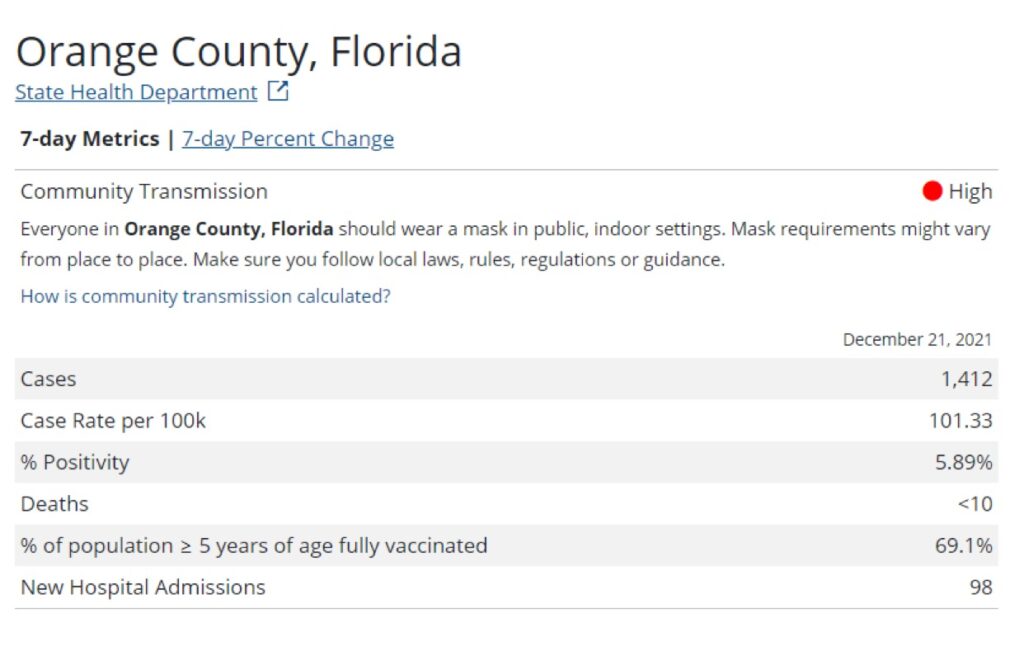Open 'How is community transmission calculated?' link
The width and height of the screenshot is (1024, 646).
click(205, 297)
